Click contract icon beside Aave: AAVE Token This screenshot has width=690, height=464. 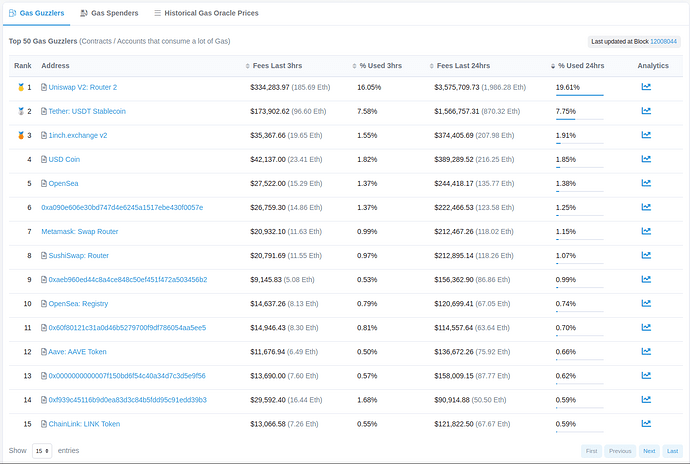[x=44, y=352]
